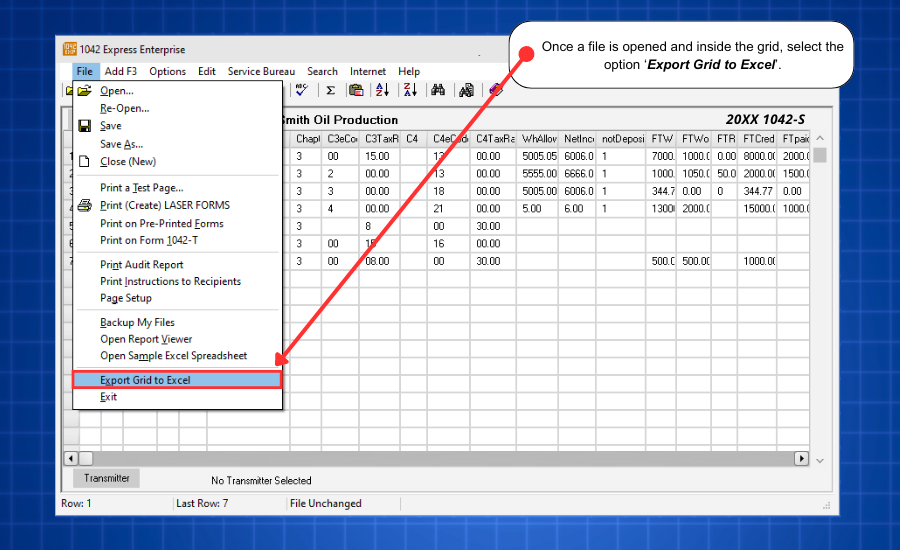
Task: Open the Service Bureau menu
Action: coord(261,71)
